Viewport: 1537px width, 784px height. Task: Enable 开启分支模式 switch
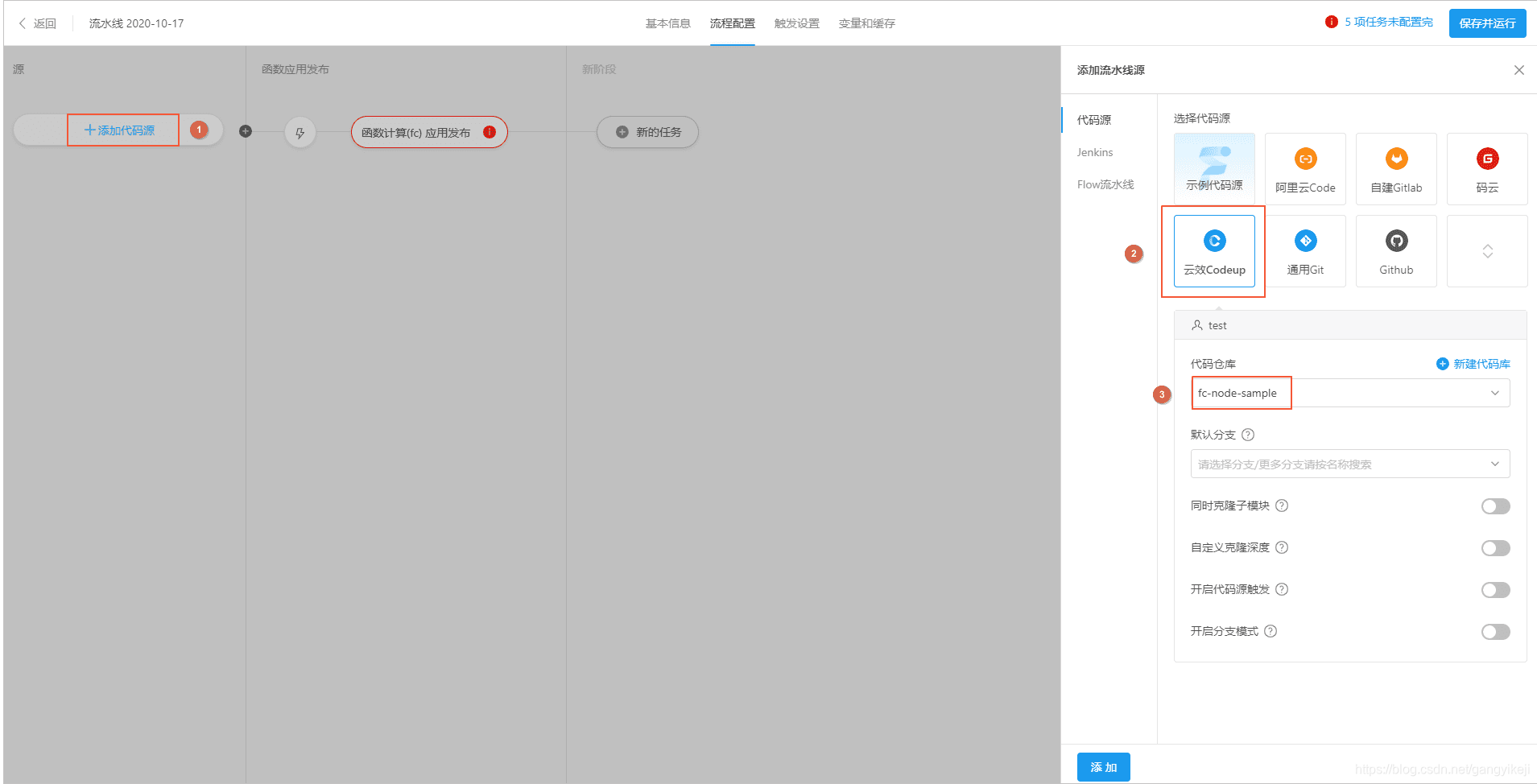(1495, 632)
